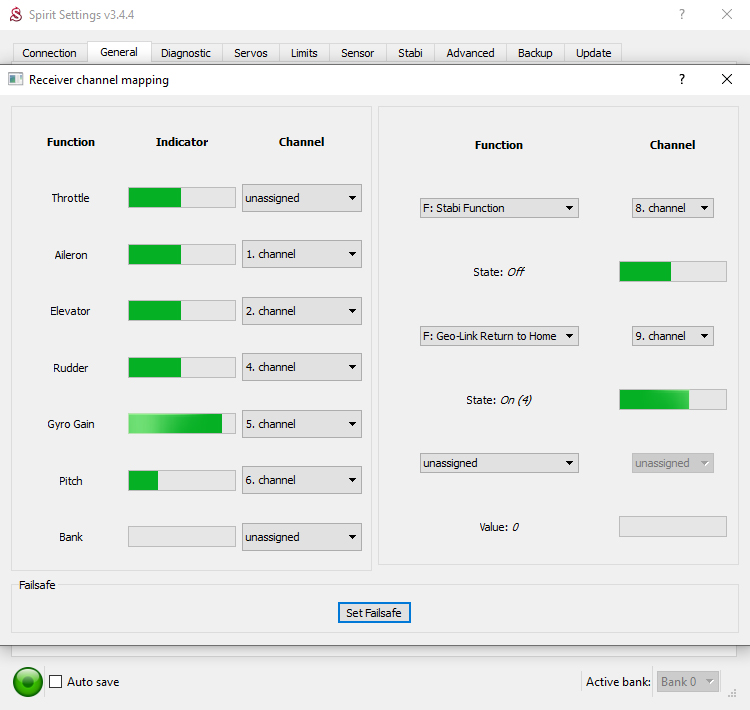This screenshot has width=750, height=710.
Task: Click the green connection status icon
Action: click(x=28, y=682)
